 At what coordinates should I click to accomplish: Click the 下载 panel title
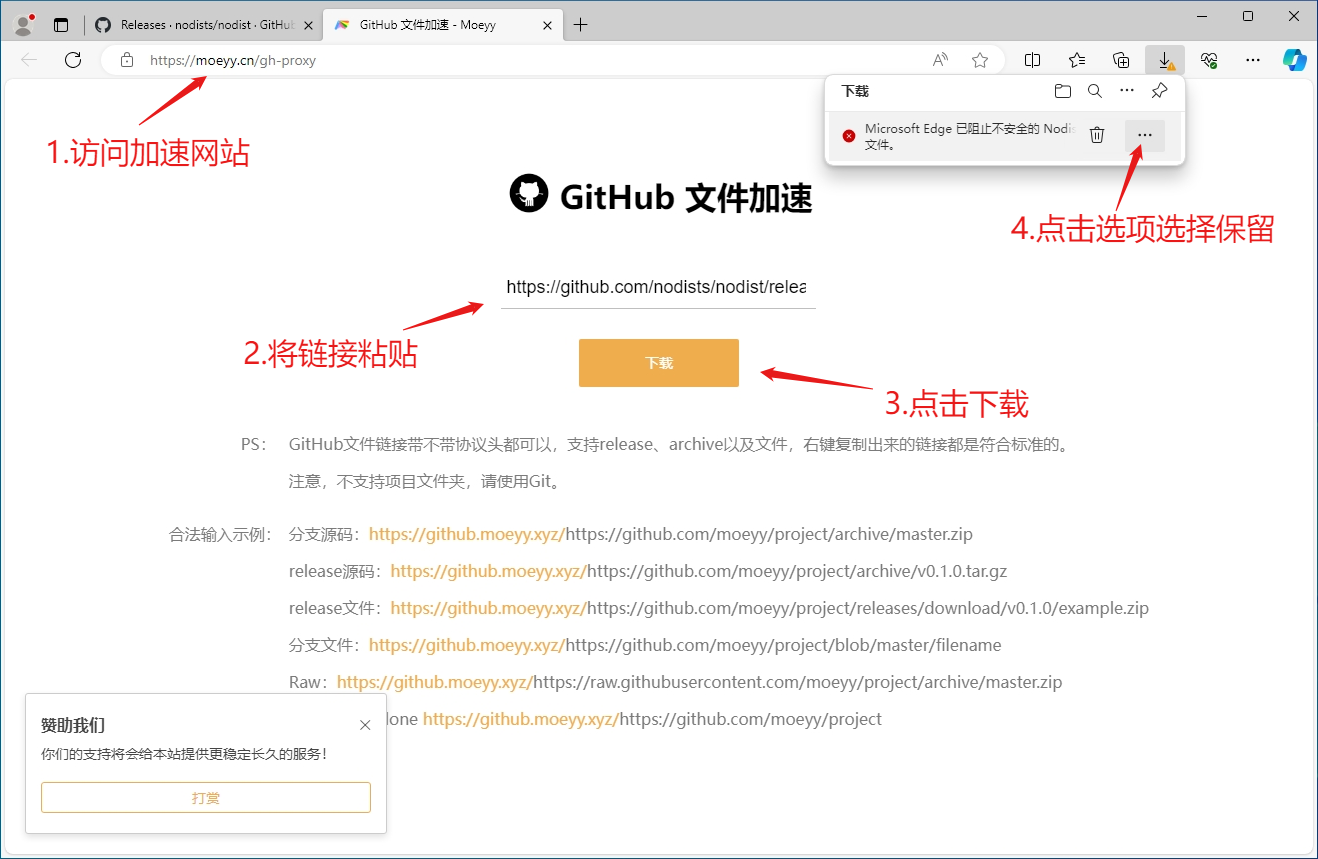[x=855, y=91]
